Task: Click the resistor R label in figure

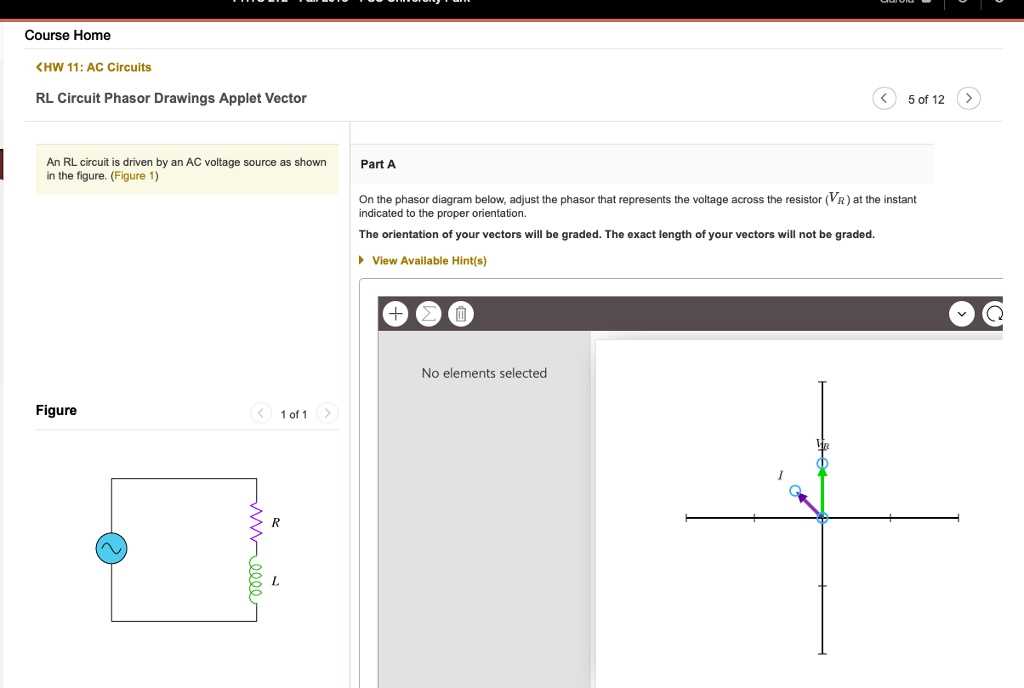Action: click(276, 522)
